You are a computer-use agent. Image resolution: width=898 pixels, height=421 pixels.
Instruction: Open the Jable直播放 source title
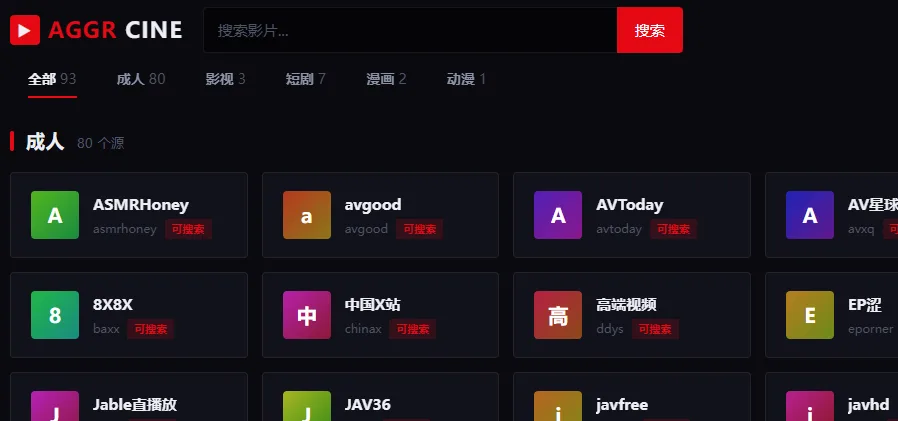click(x=135, y=405)
